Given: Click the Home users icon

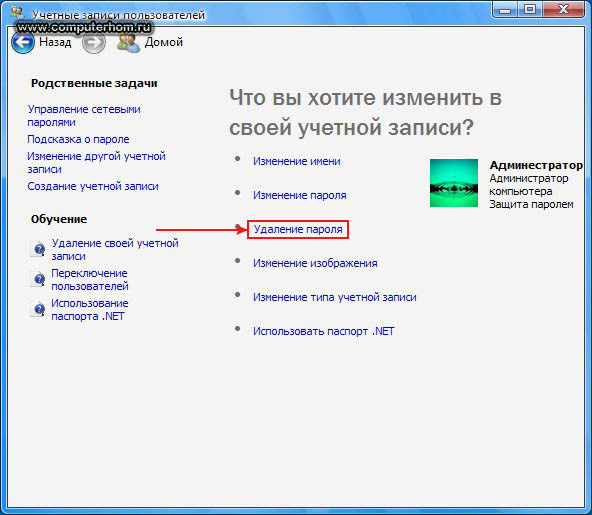Looking at the screenshot, I should click(x=128, y=43).
